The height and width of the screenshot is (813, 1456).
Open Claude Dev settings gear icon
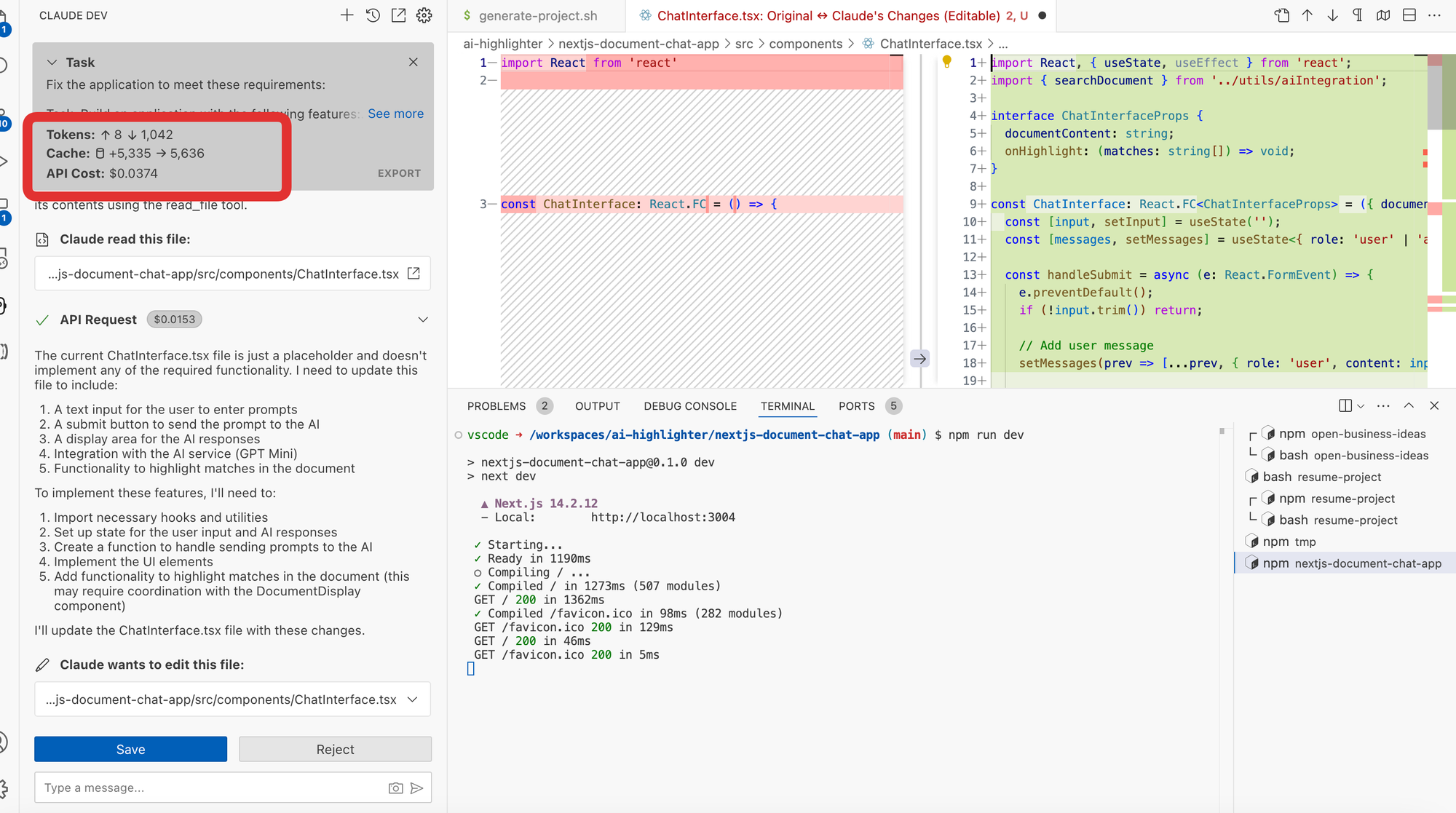pyautogui.click(x=424, y=15)
